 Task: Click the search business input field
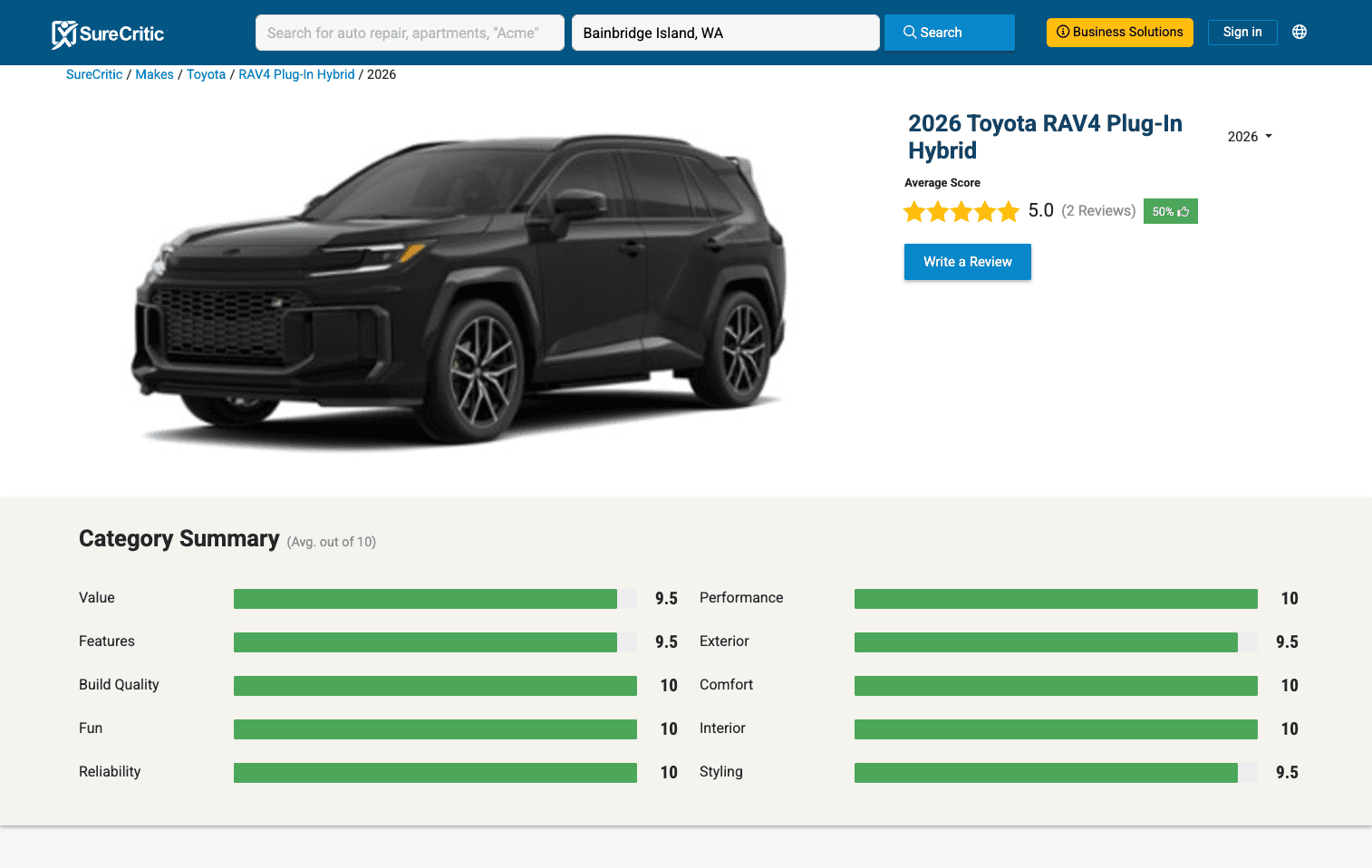[x=410, y=33]
